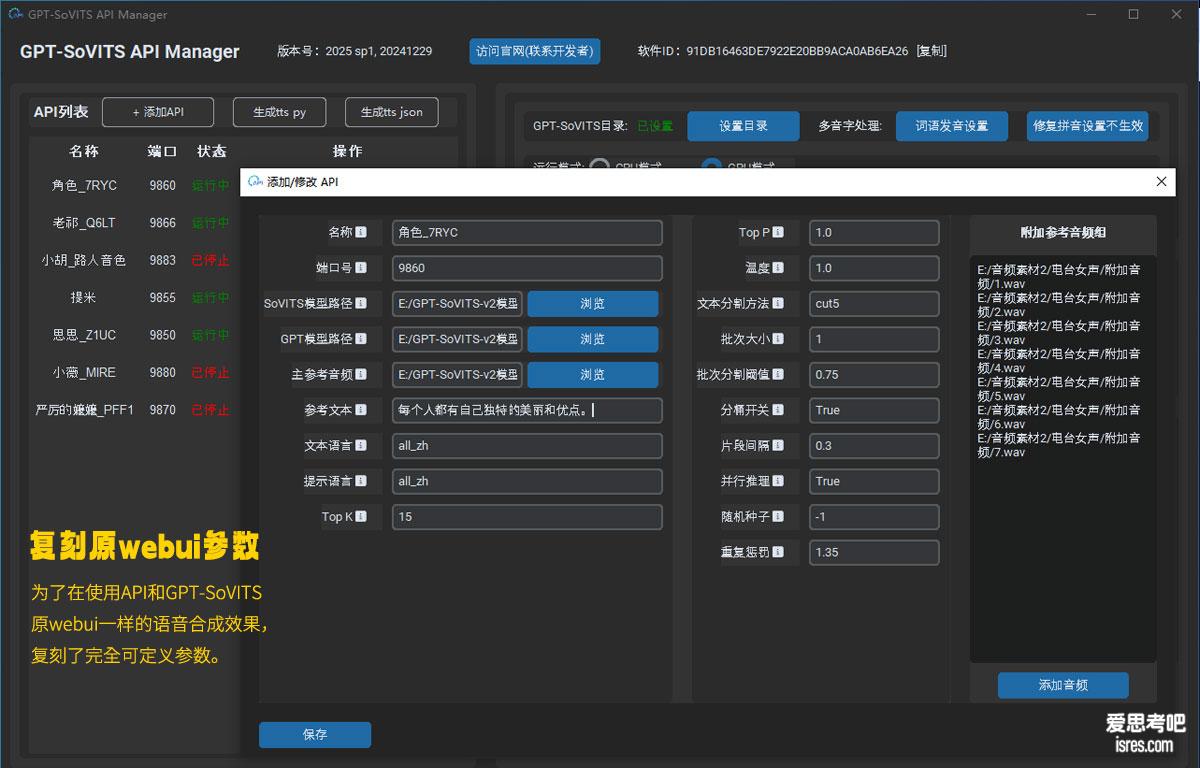
Task: Click the 批次分割阈值 field showing 0.75
Action: pyautogui.click(x=875, y=375)
